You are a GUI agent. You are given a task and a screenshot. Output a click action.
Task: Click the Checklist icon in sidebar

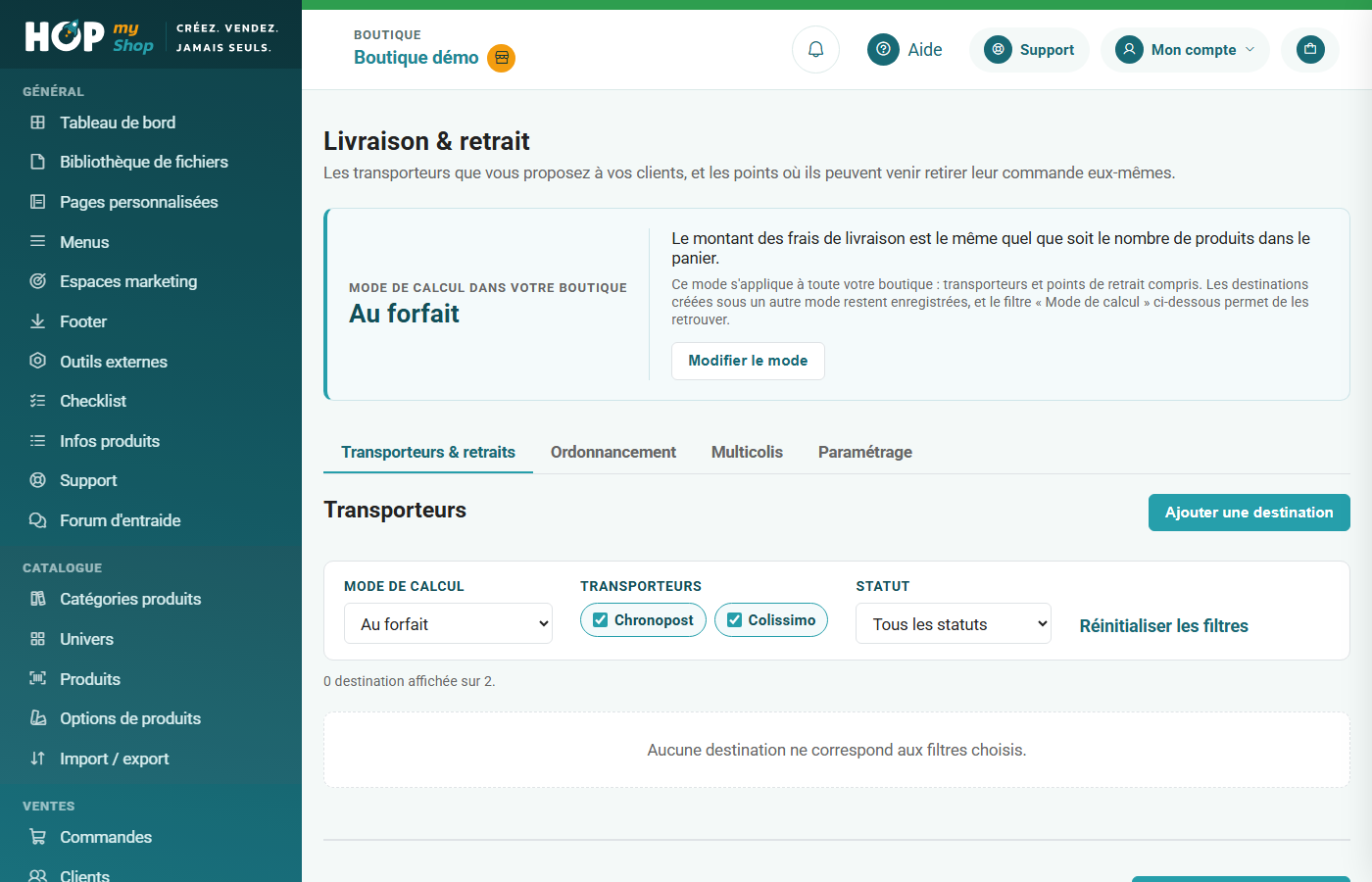coord(38,401)
